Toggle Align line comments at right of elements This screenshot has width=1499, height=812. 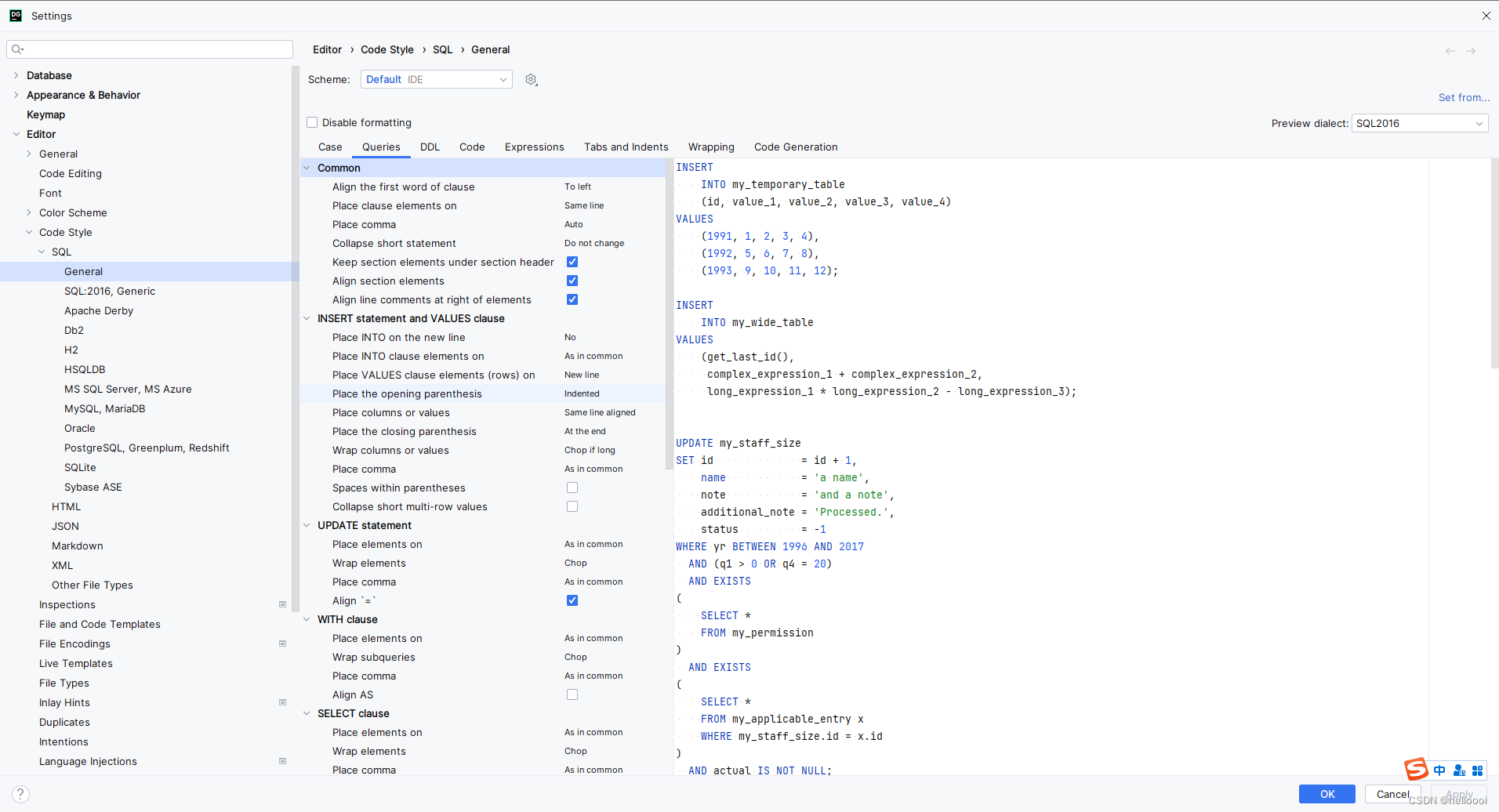[x=572, y=299]
